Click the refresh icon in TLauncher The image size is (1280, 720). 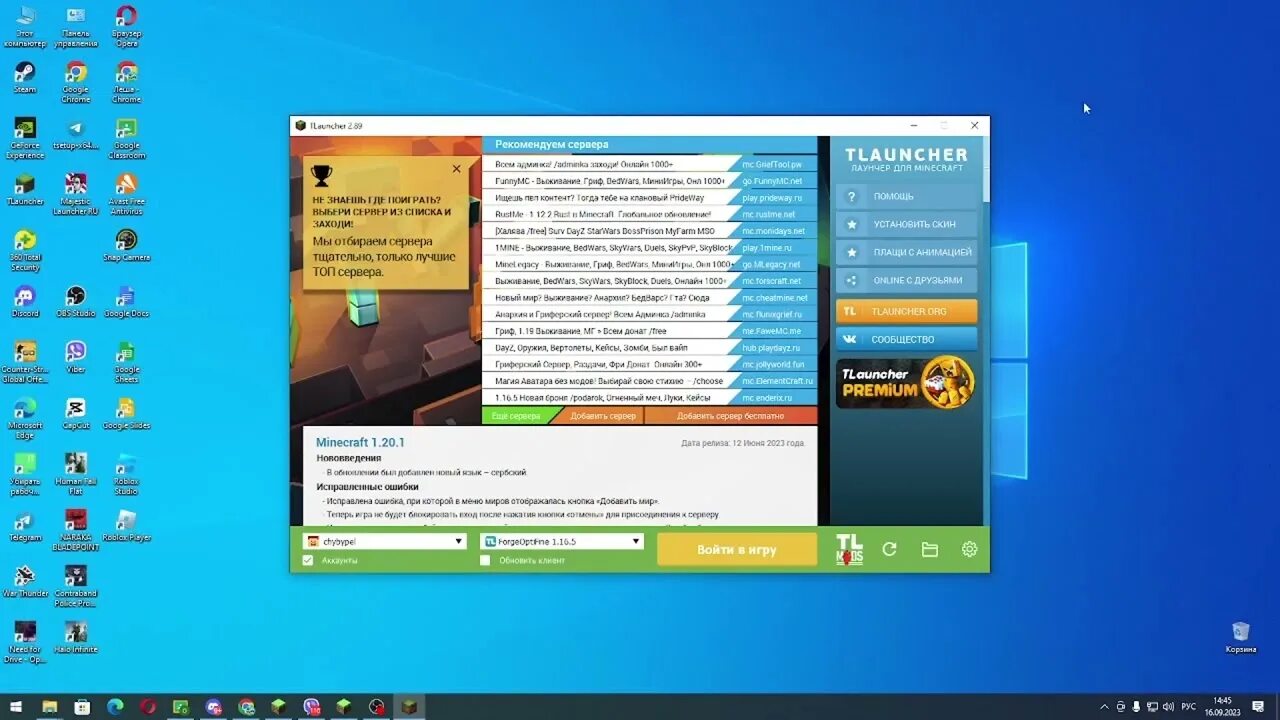tap(889, 549)
